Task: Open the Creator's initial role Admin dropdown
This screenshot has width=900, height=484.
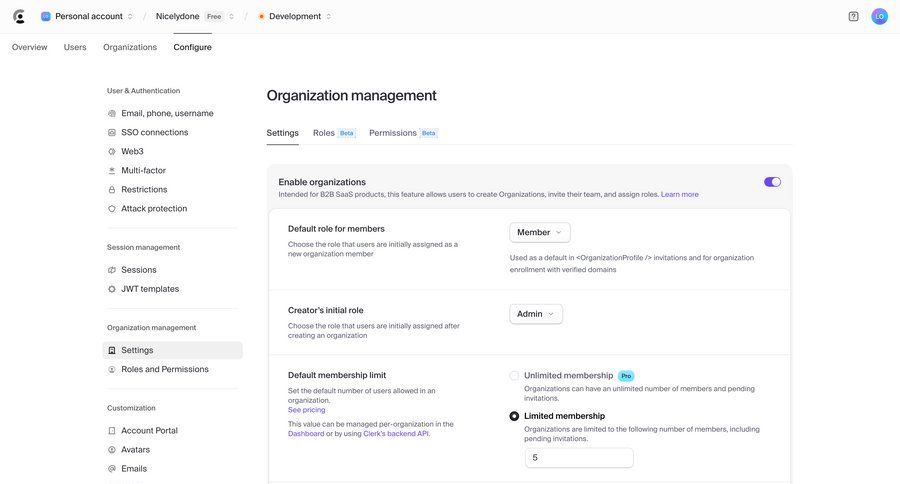Action: [536, 314]
